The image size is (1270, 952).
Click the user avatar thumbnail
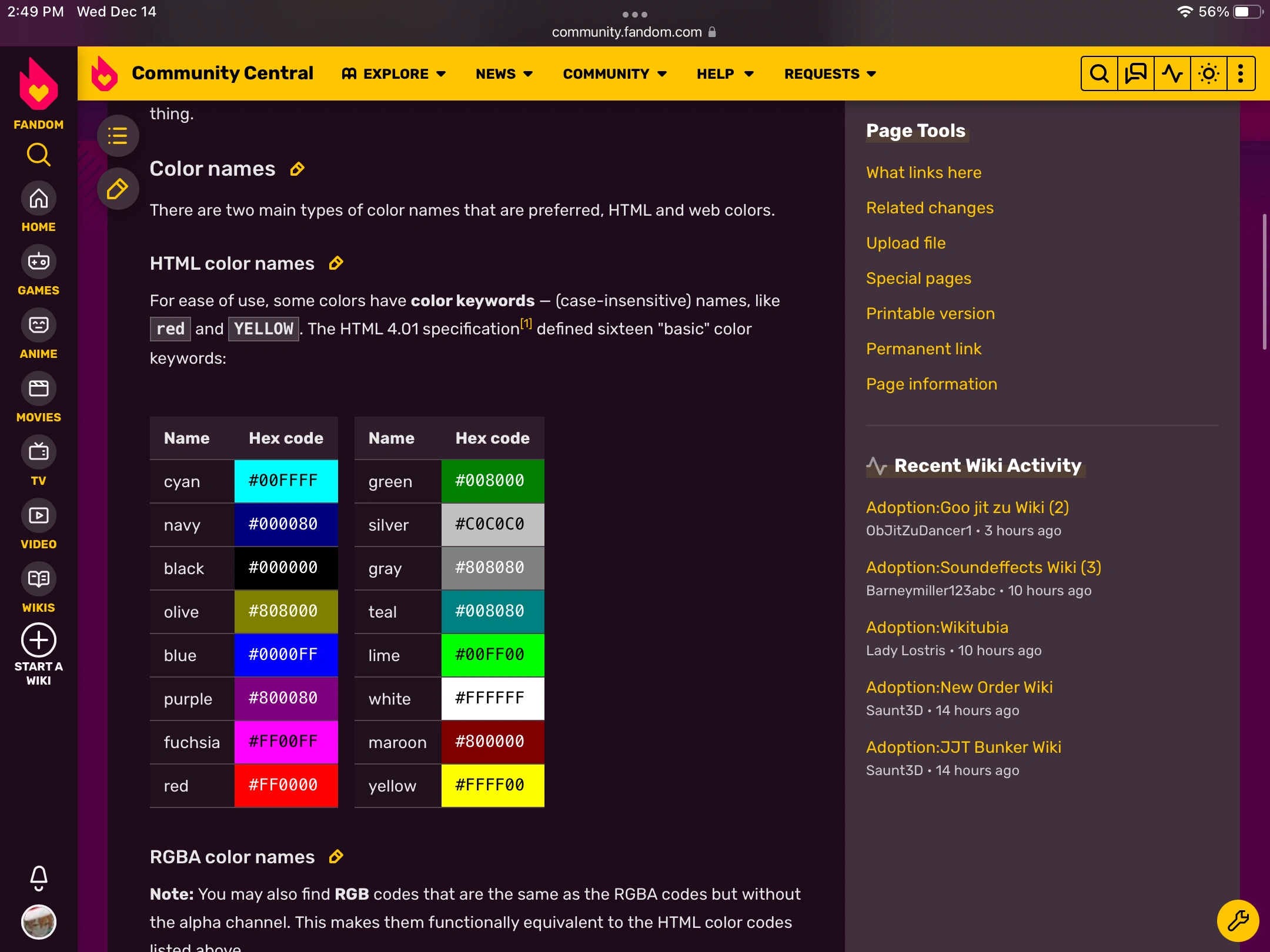click(x=39, y=922)
